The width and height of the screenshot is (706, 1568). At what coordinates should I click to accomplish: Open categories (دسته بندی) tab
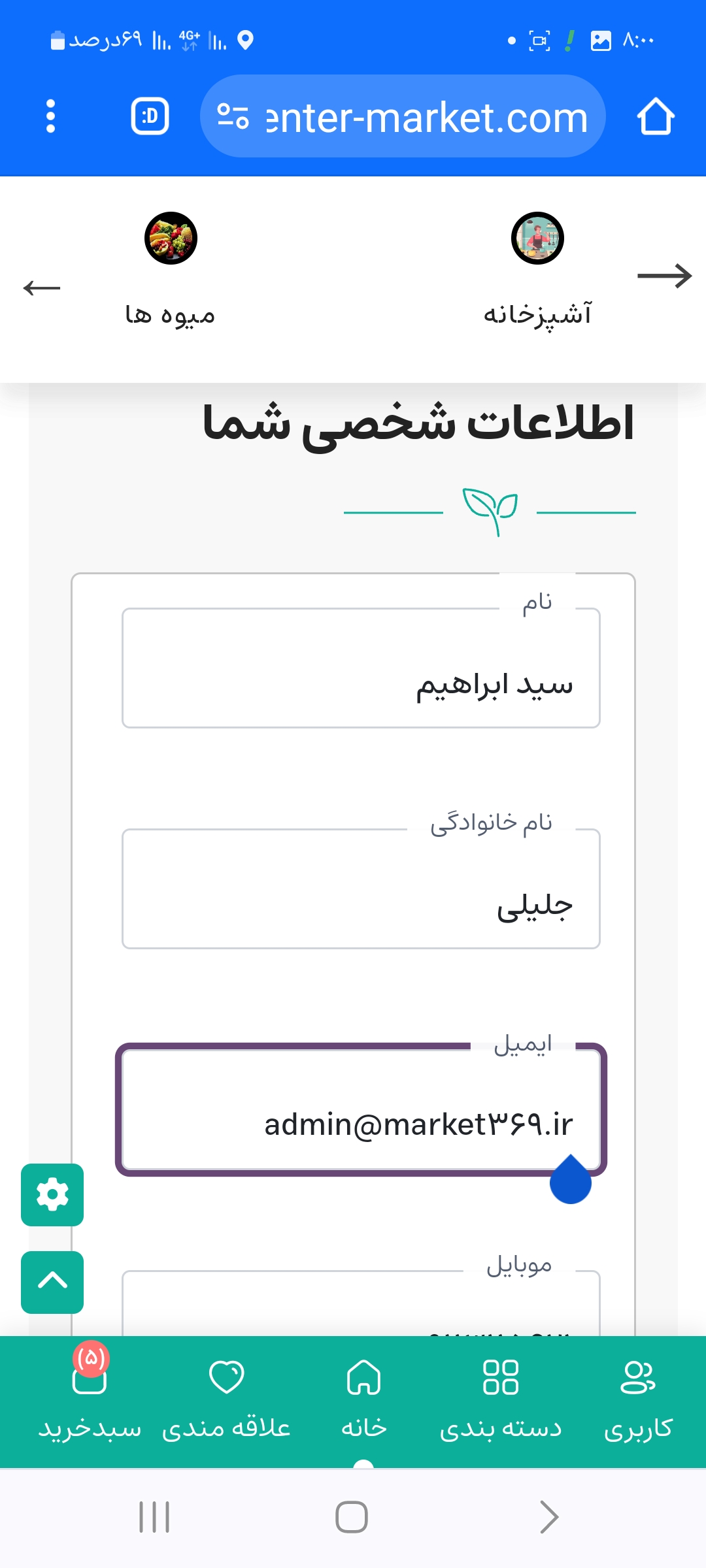click(501, 1398)
